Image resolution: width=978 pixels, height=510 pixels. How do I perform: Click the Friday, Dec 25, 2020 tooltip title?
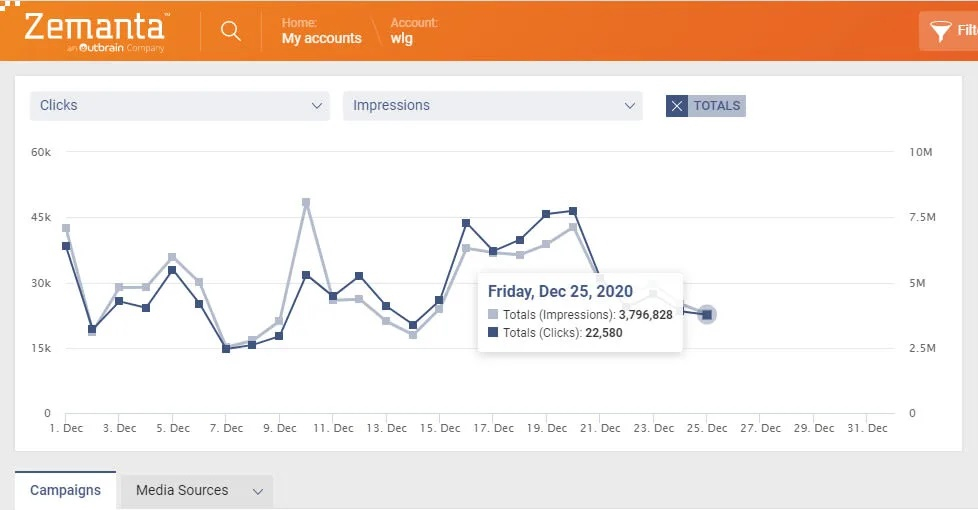560,291
